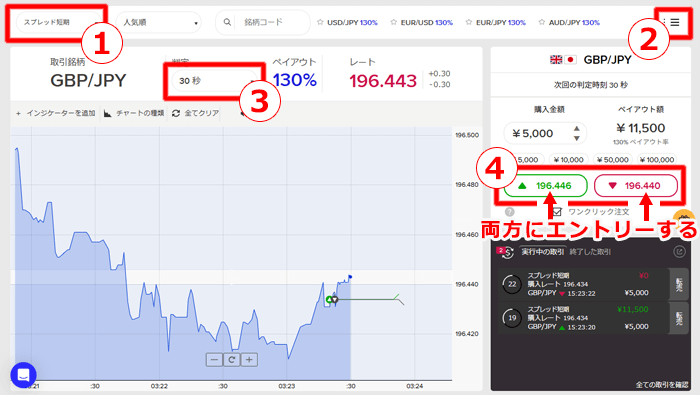Click the help question mark icon
This screenshot has width=700, height=395.
(509, 212)
